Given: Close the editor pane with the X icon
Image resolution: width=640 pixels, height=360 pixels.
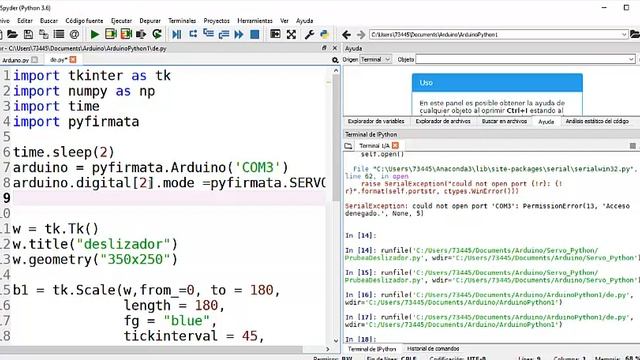Looking at the screenshot, I should 335,48.
